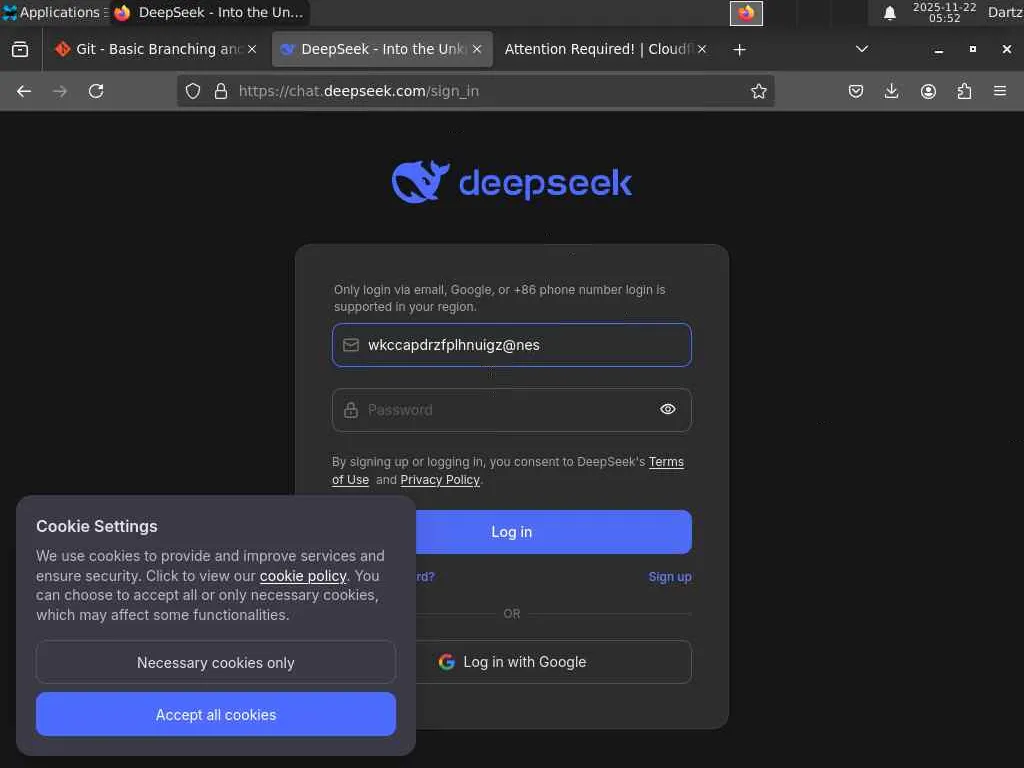Accept all cookies
1024x768 pixels.
(216, 714)
